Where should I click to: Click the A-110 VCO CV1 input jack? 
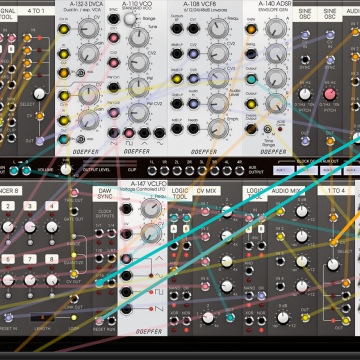[114, 38]
